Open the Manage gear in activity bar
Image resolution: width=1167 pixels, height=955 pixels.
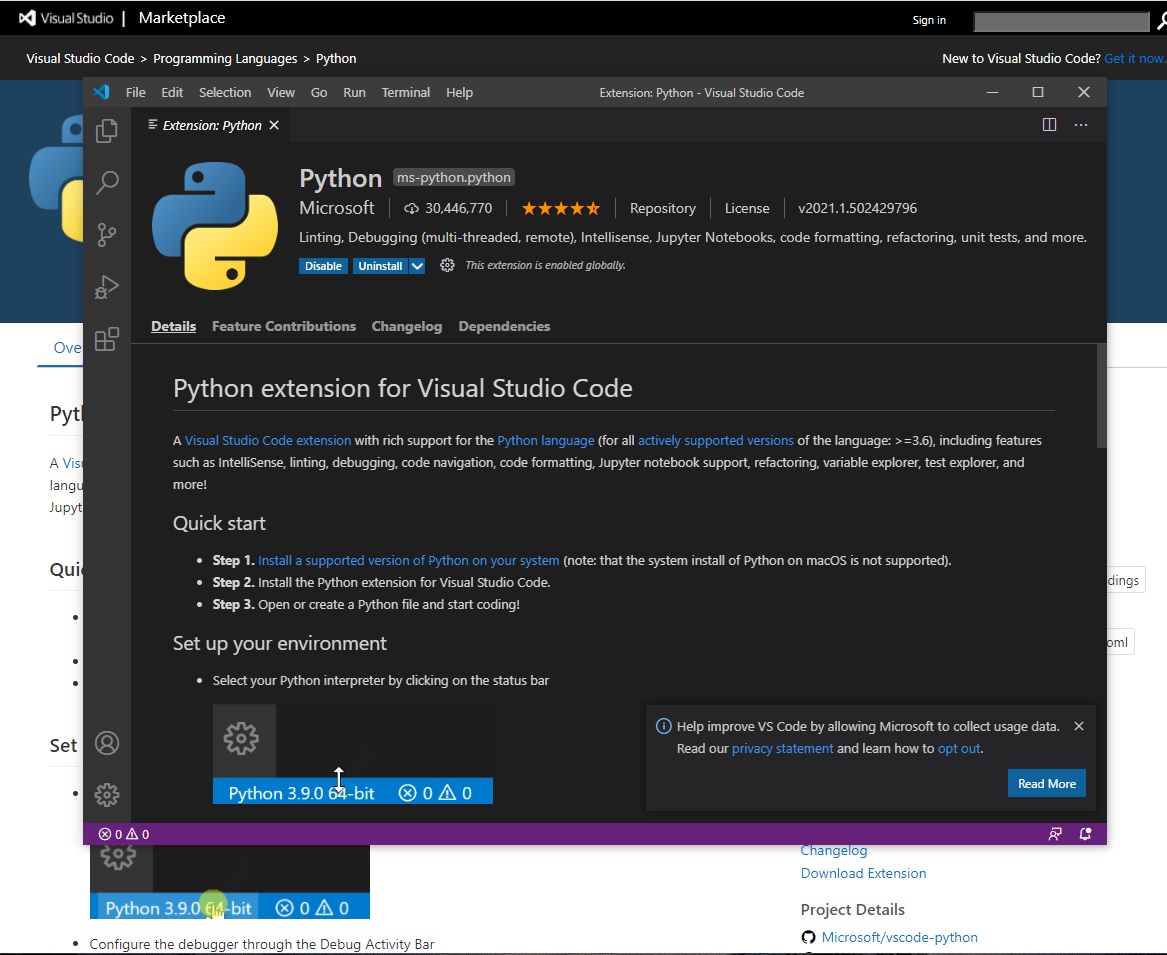coord(107,795)
